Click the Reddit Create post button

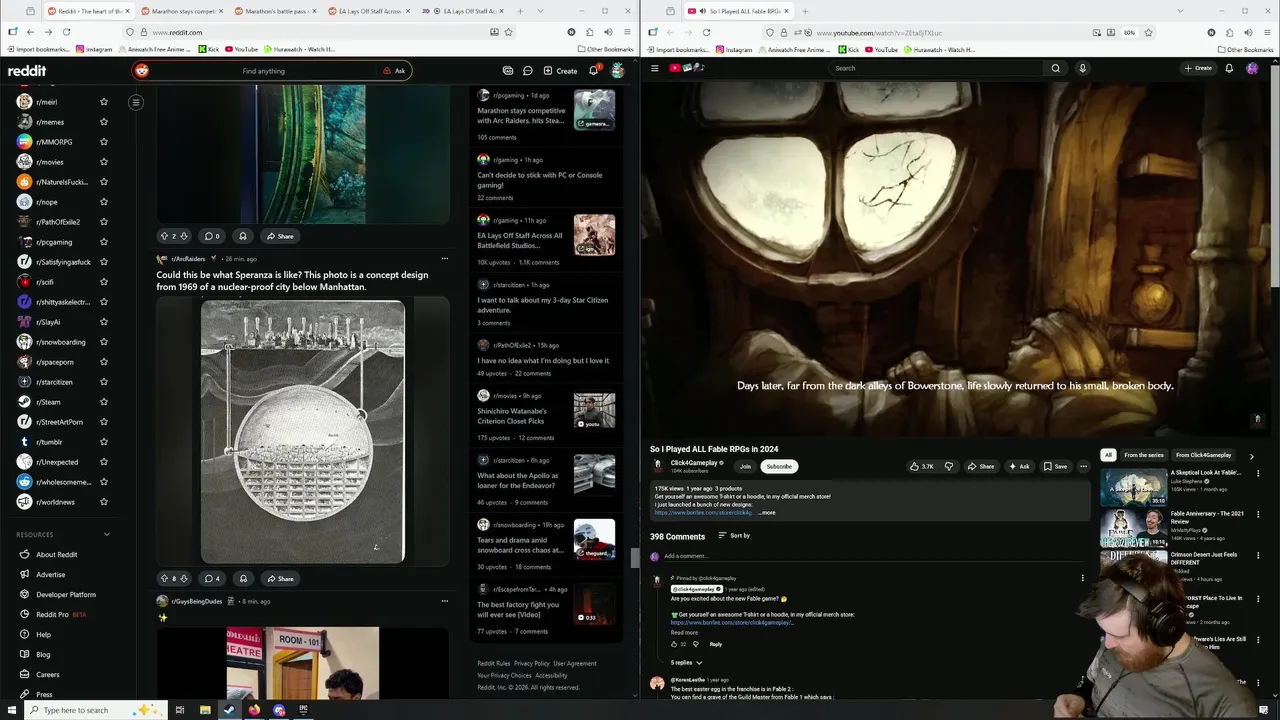(560, 71)
